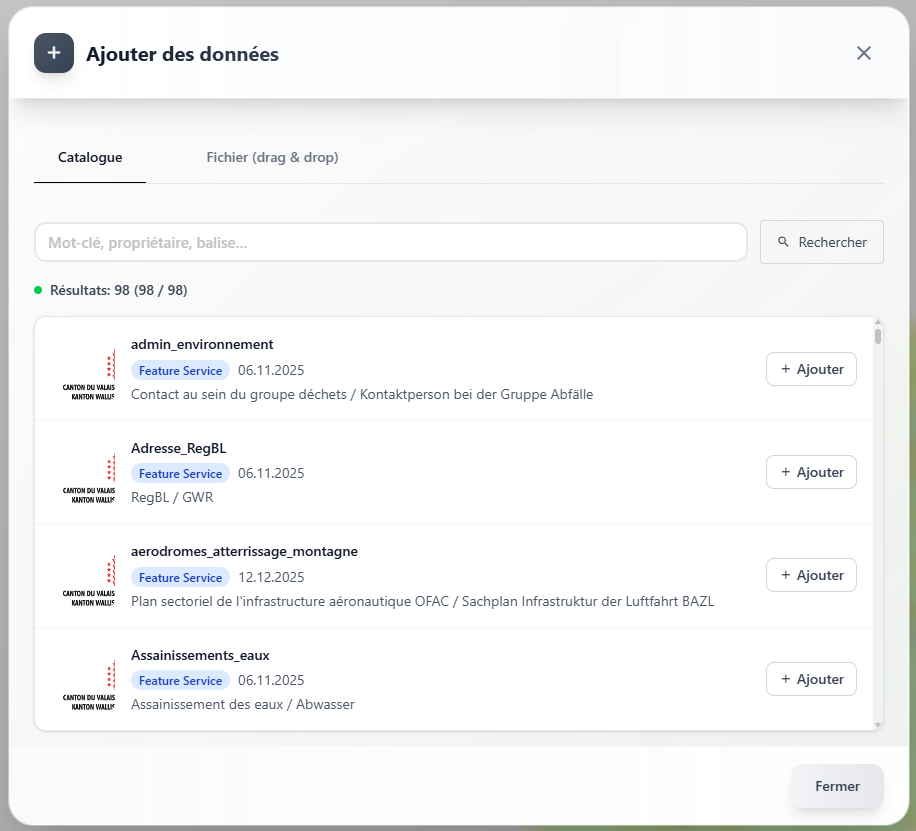Click the Fermer button
This screenshot has width=916, height=831.
837,786
